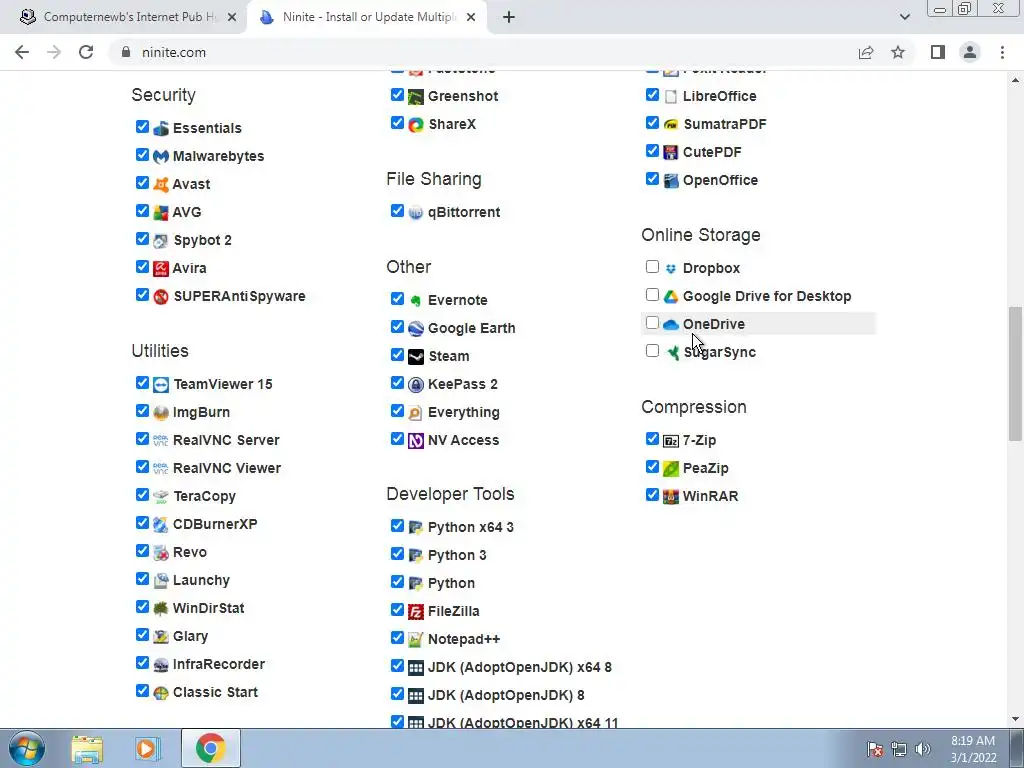The height and width of the screenshot is (768, 1024).
Task: Click the Malwarebytes app icon
Action: pyautogui.click(x=161, y=156)
